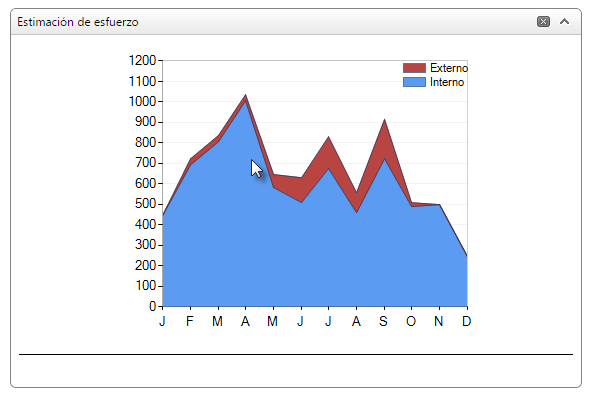
Task: Select the N month label on x-axis
Action: click(x=439, y=321)
